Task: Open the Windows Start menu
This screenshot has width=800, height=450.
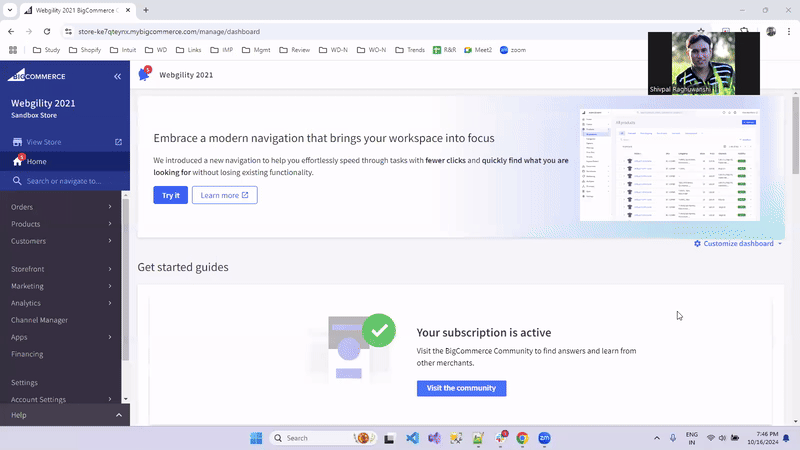Action: point(256,438)
